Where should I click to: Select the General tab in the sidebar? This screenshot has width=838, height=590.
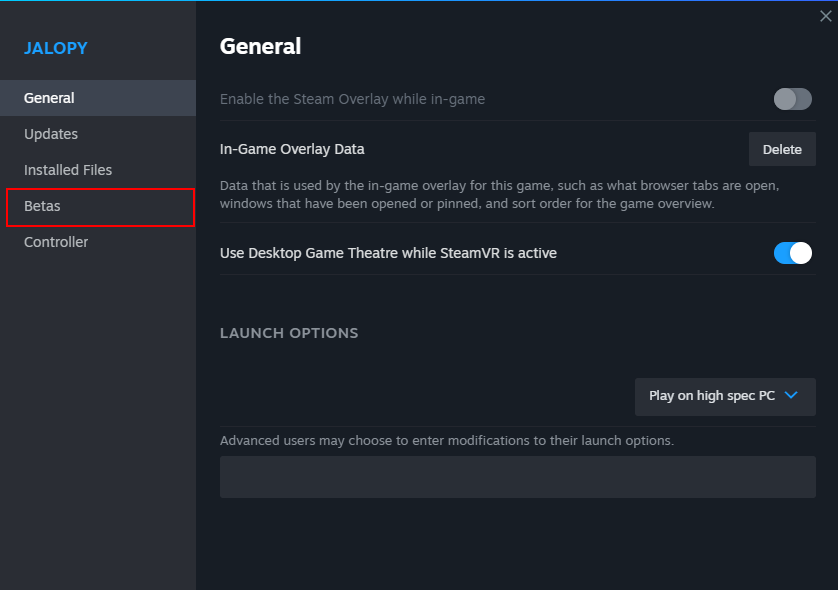coord(98,98)
